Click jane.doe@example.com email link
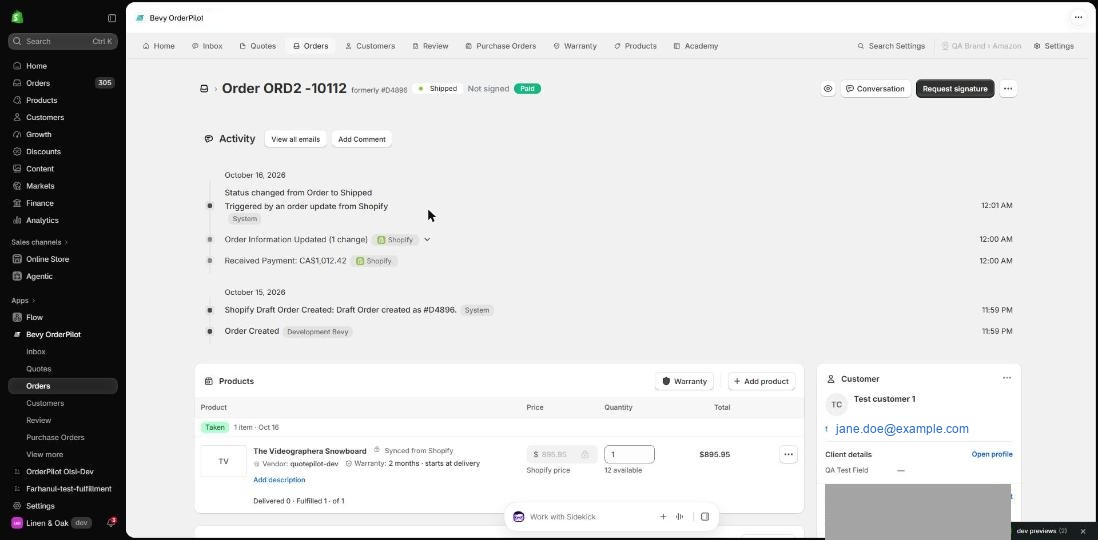The height and width of the screenshot is (540, 1098). pyautogui.click(x=902, y=429)
